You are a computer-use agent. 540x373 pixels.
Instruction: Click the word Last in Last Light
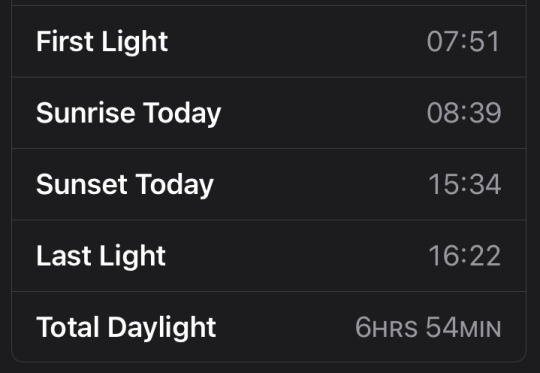[x=64, y=256]
